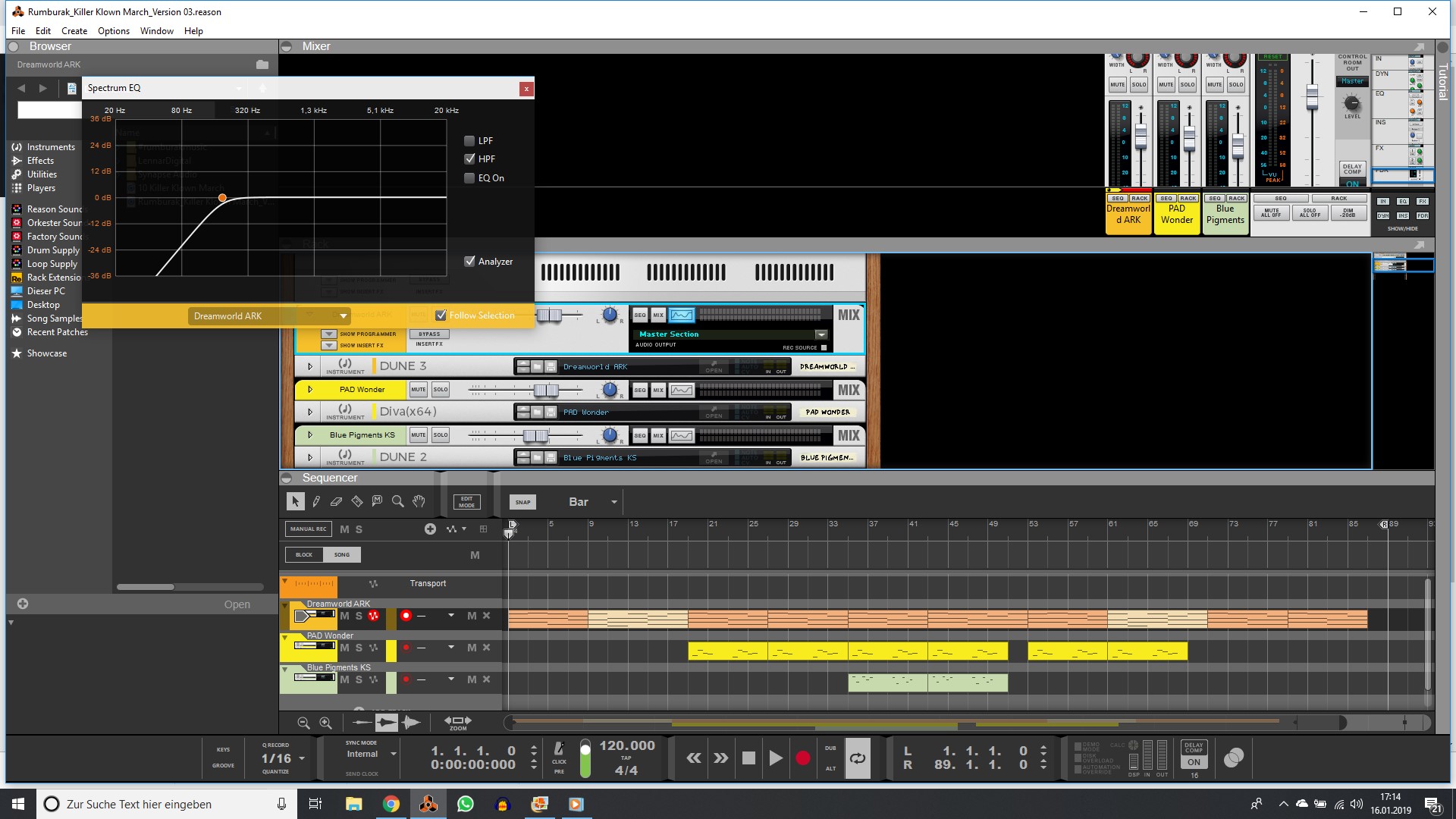Collapse the PAD Wonder sequencer track
Viewport: 1456px width, 819px height.
[285, 636]
